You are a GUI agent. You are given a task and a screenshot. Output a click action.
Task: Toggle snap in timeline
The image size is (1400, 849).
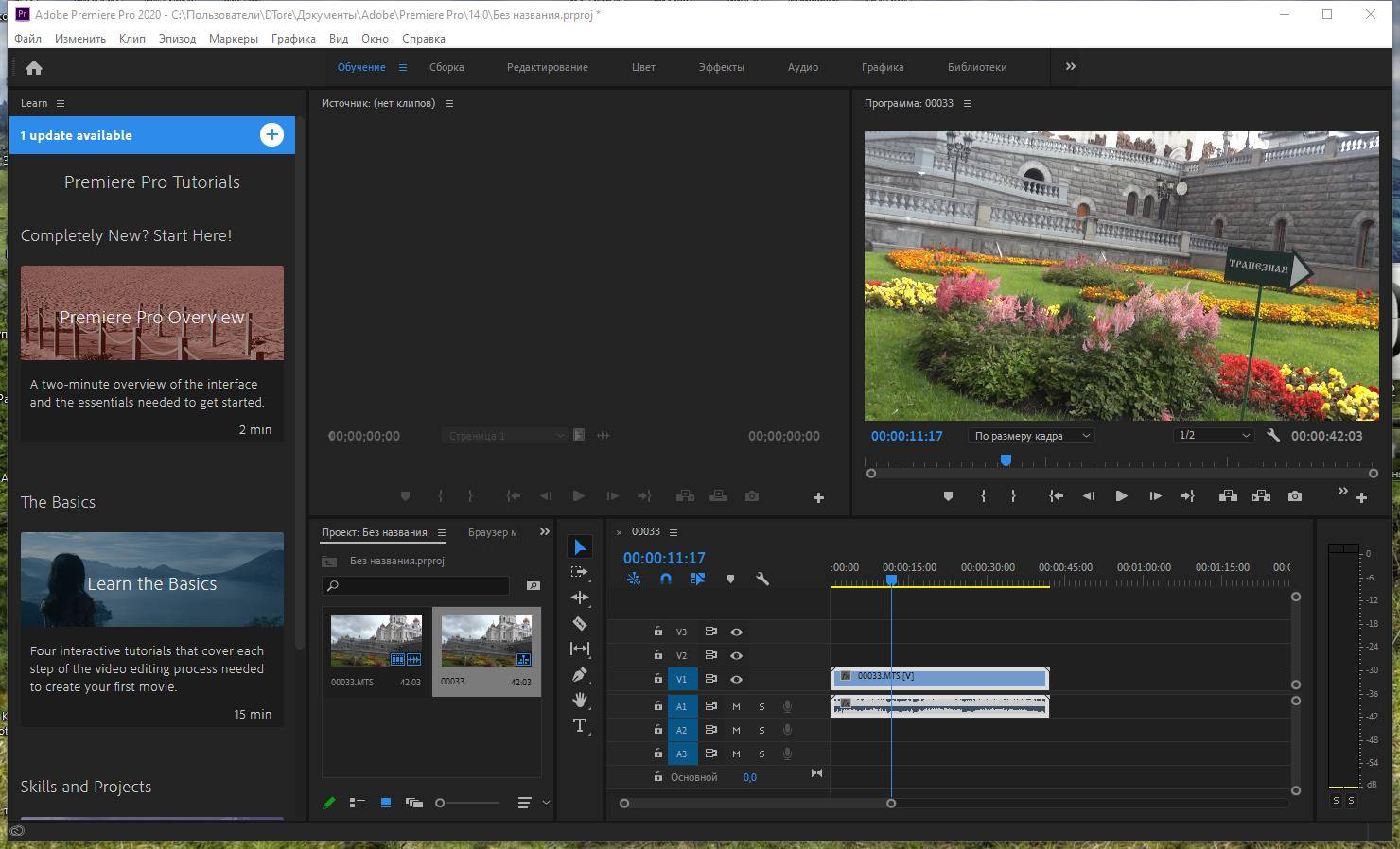coord(666,579)
